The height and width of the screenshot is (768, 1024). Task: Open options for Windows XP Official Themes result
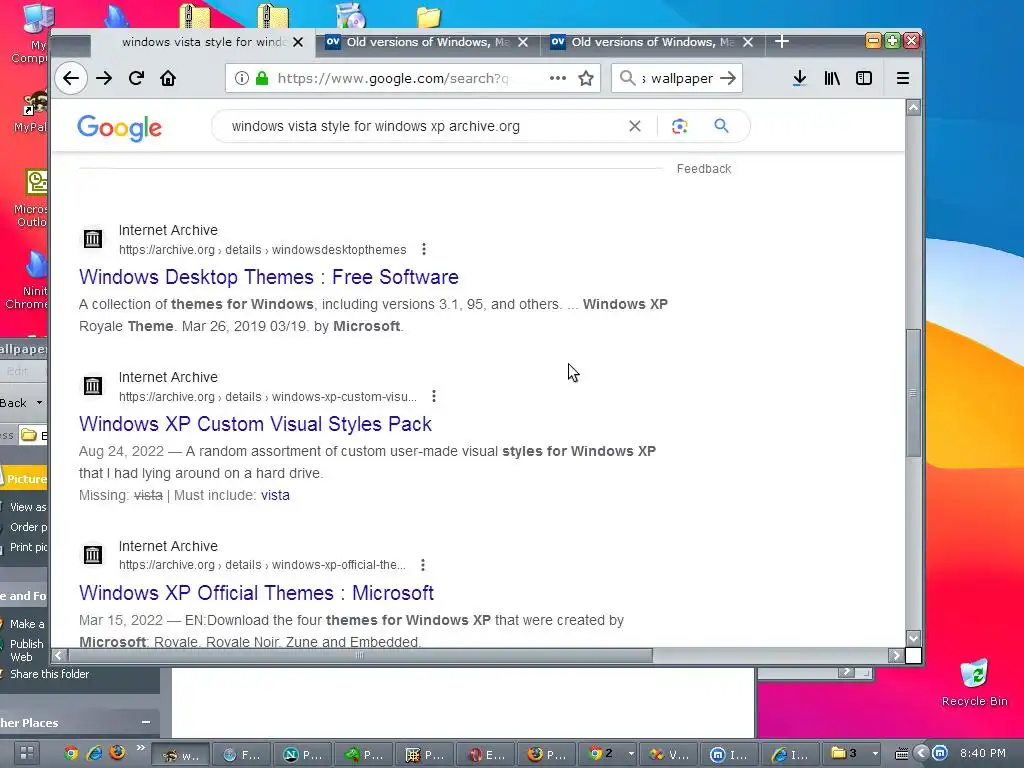[x=423, y=565]
